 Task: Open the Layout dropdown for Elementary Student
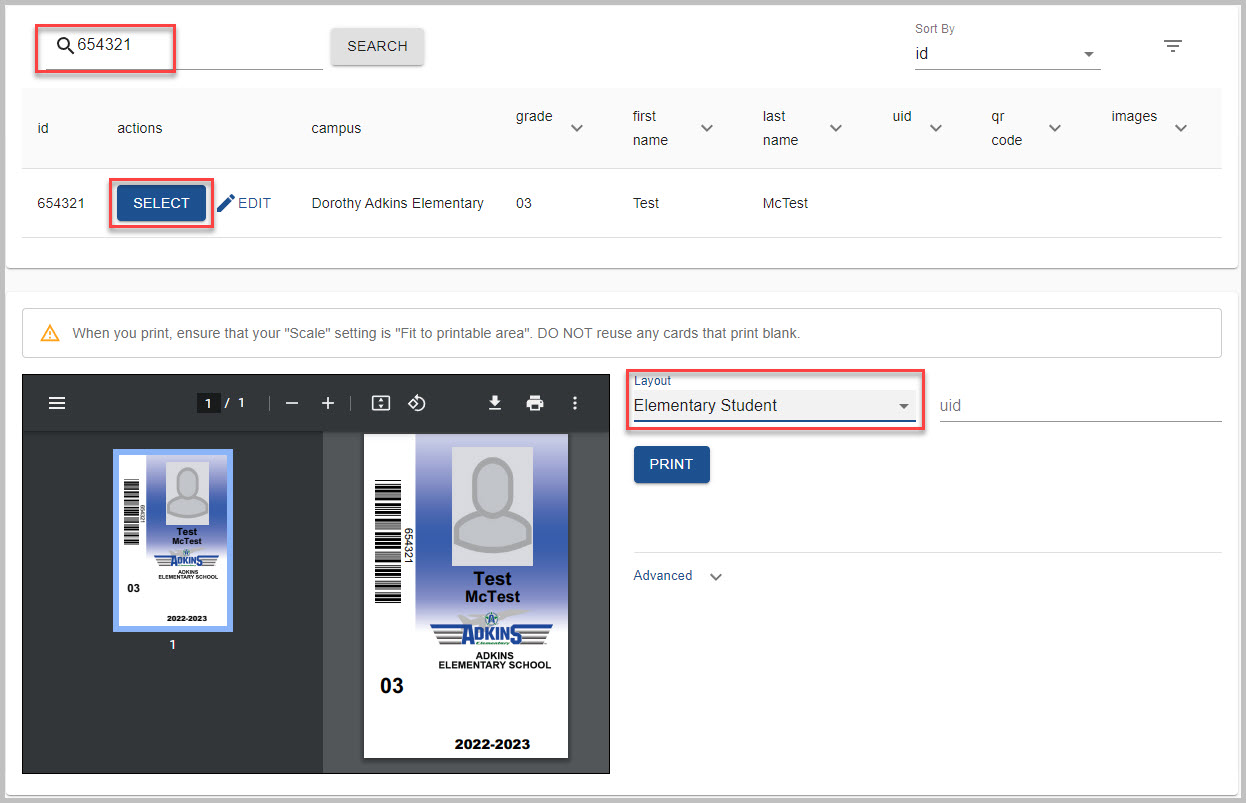(x=773, y=406)
